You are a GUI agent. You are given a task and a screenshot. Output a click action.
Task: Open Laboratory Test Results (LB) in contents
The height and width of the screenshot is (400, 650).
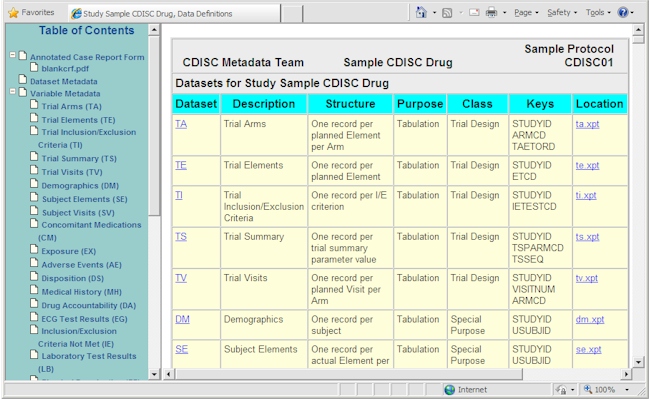87,362
